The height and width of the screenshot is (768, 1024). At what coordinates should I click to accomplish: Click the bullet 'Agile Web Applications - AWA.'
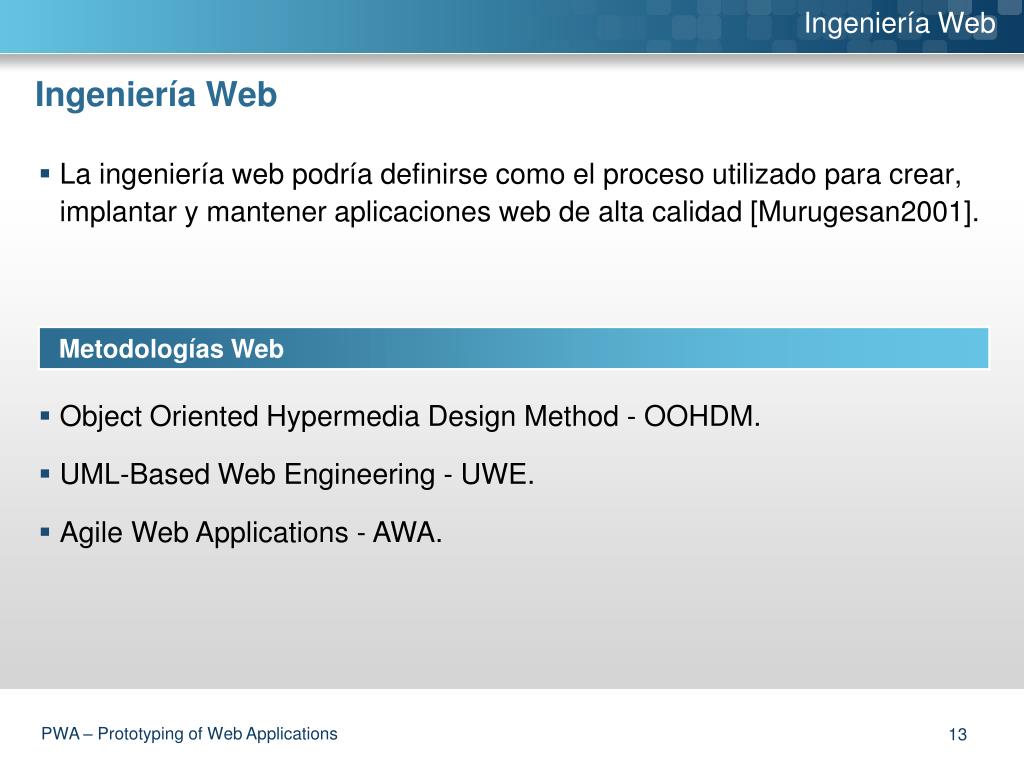pos(251,532)
